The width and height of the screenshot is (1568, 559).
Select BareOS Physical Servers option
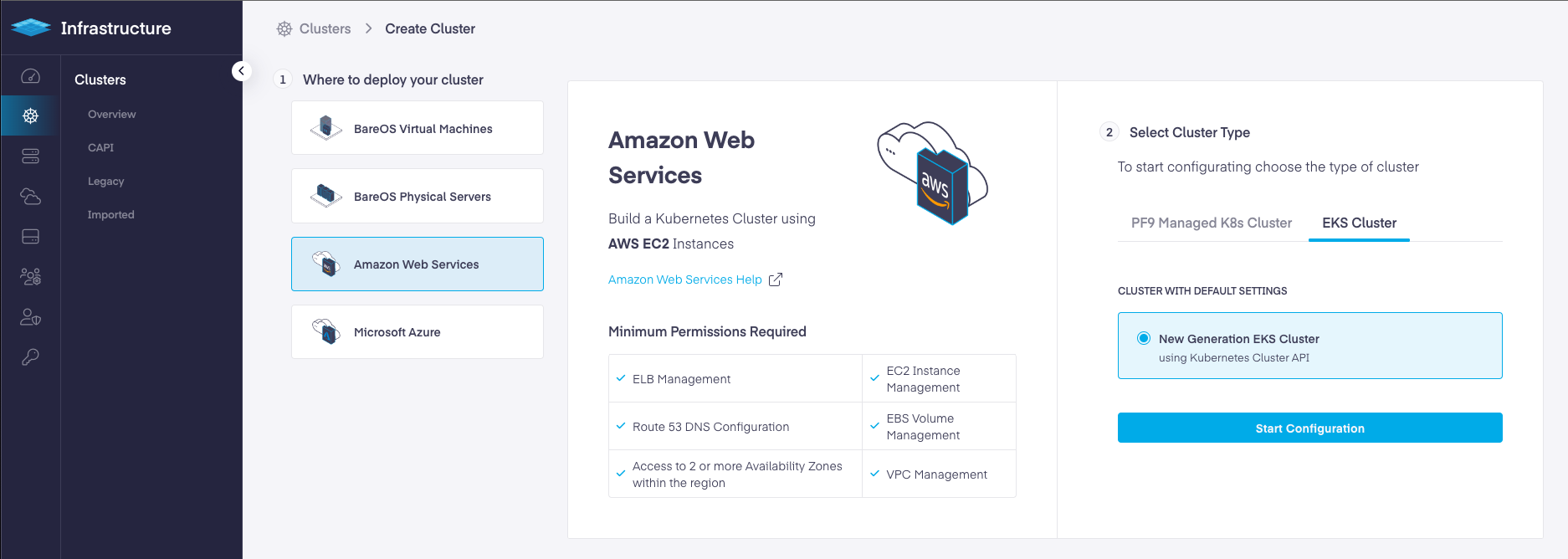point(417,197)
